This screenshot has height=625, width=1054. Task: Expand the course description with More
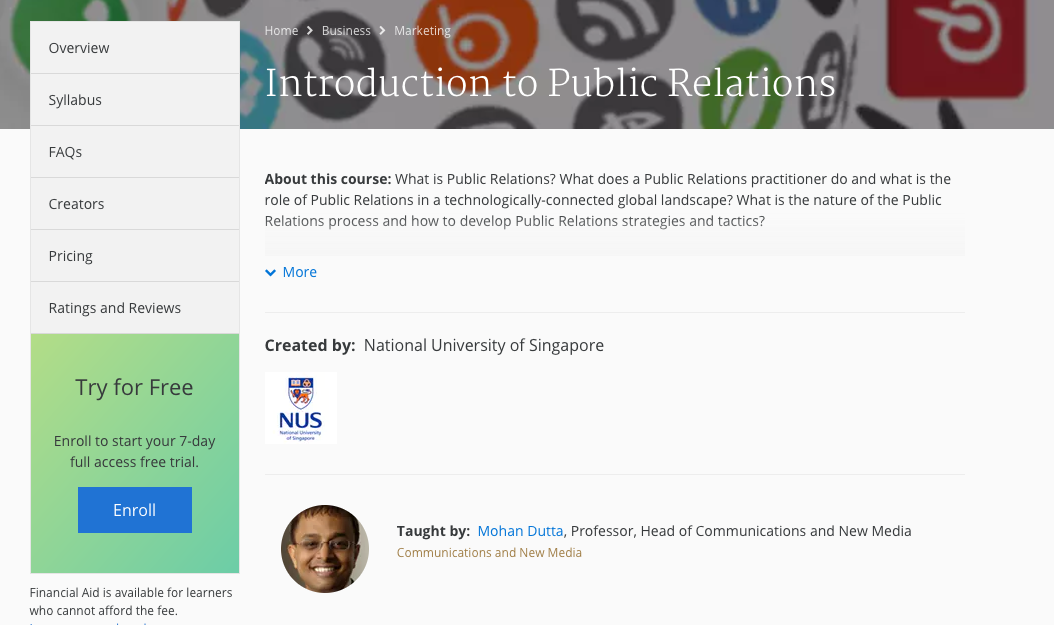click(x=299, y=272)
